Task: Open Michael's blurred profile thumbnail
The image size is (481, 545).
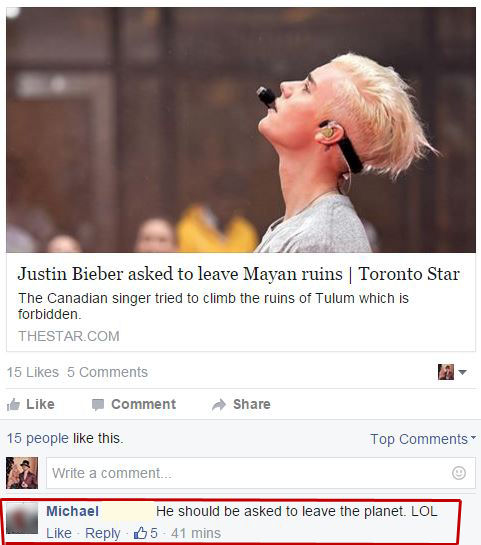Action: (x=22, y=518)
